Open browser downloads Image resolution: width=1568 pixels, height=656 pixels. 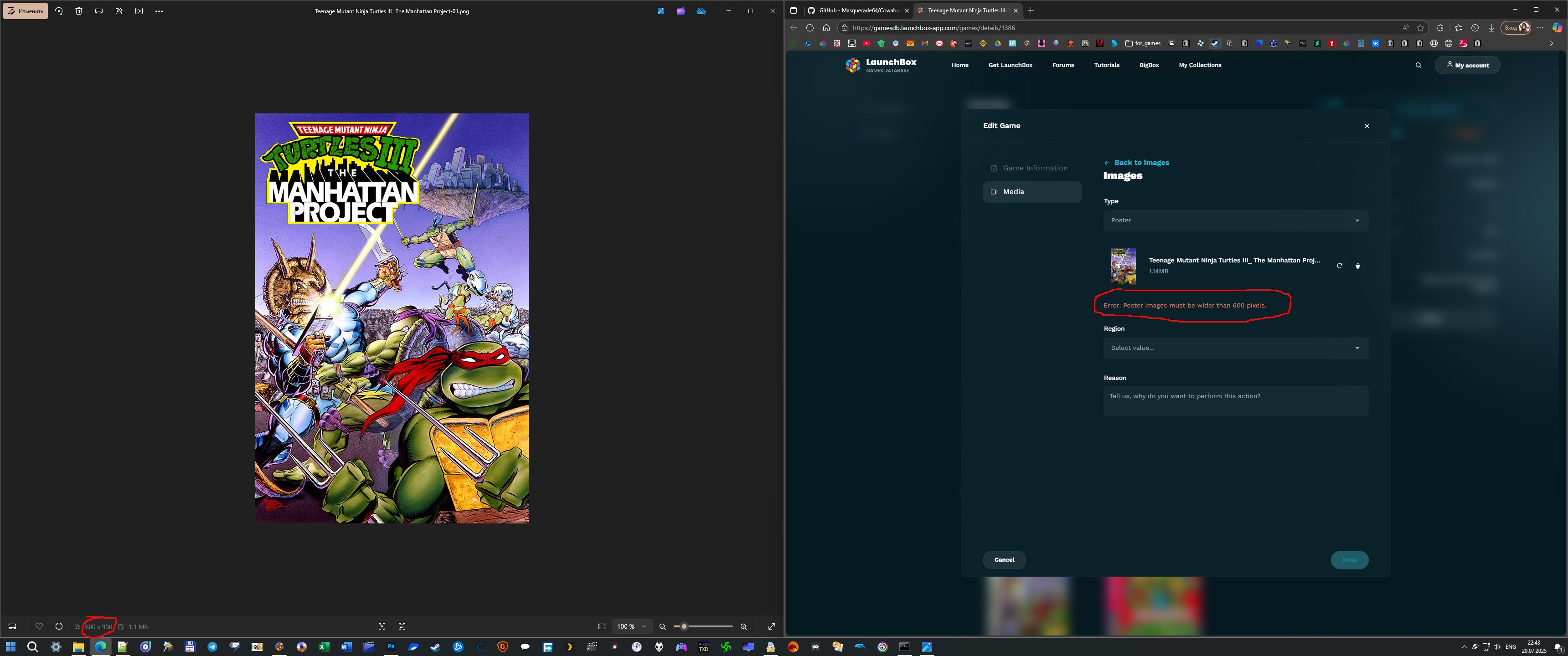(1491, 27)
